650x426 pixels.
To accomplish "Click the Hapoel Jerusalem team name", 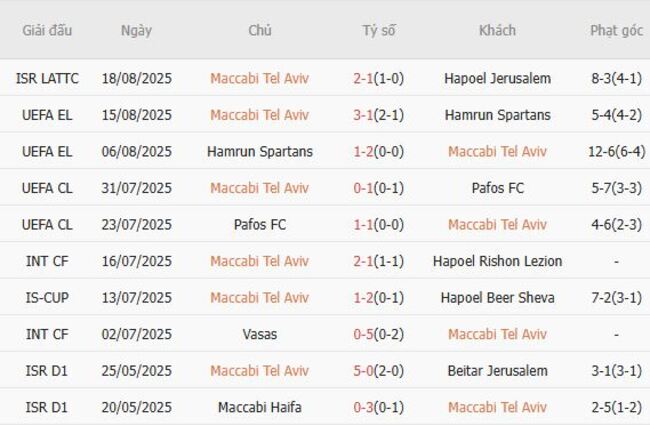I will (497, 78).
